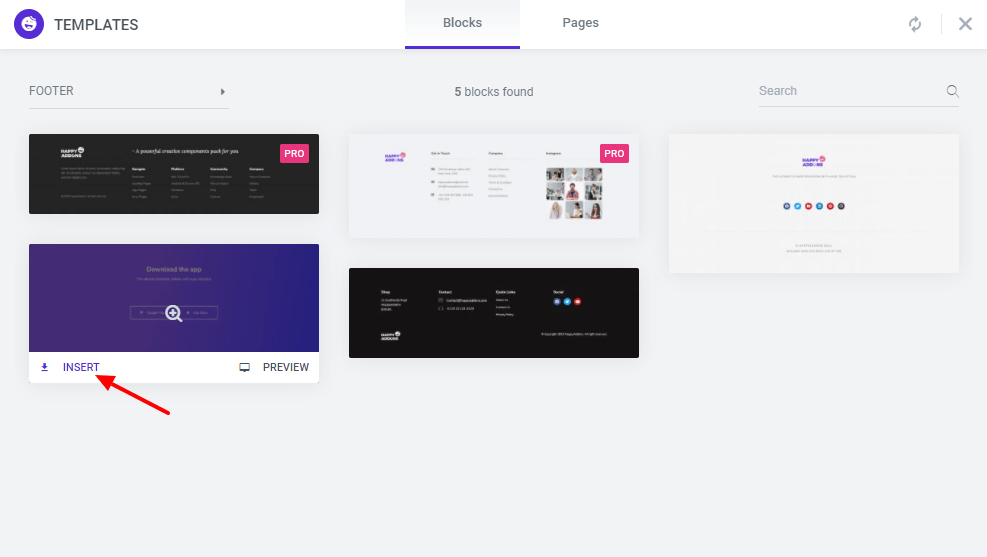
Task: Click the sync templates refresh icon
Action: click(915, 24)
